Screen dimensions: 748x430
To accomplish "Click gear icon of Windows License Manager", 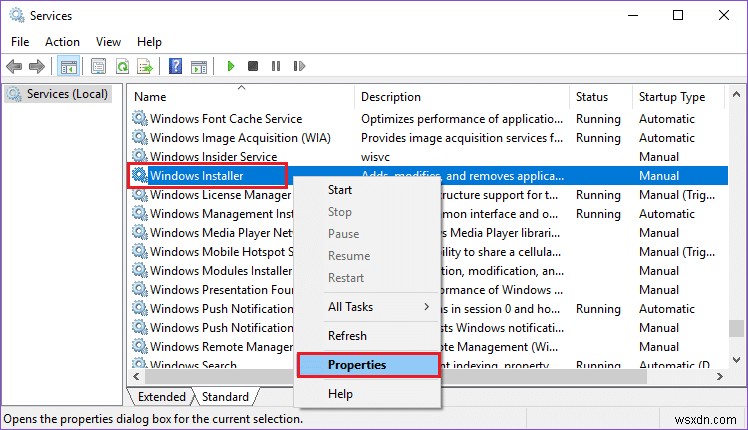I will (x=140, y=194).
